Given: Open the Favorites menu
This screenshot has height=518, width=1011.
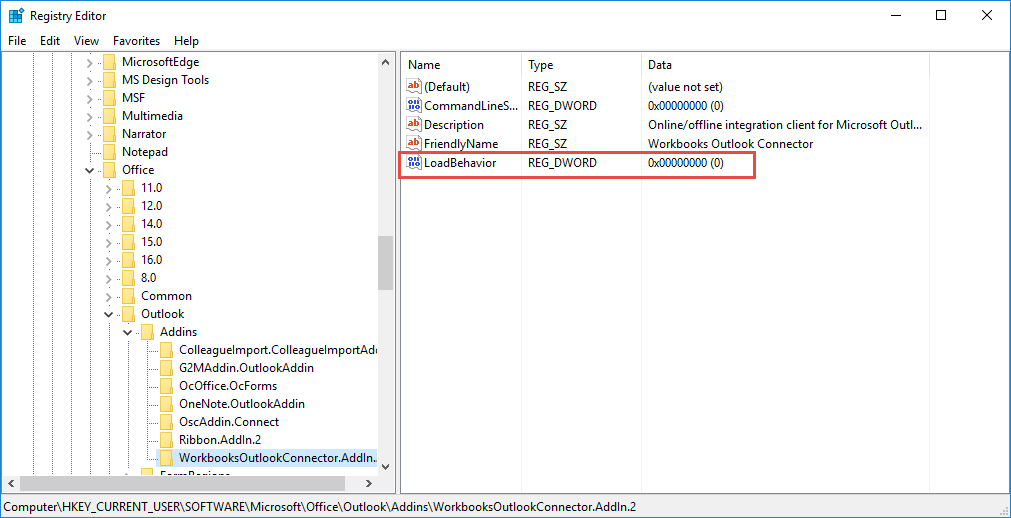Looking at the screenshot, I should (136, 41).
